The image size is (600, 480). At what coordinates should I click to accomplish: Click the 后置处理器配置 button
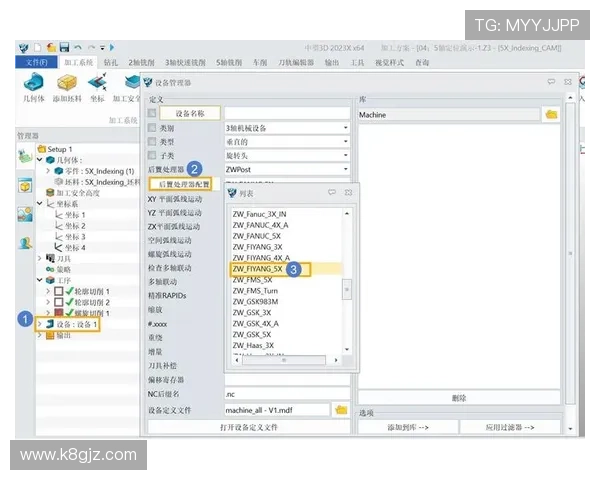coord(180,184)
